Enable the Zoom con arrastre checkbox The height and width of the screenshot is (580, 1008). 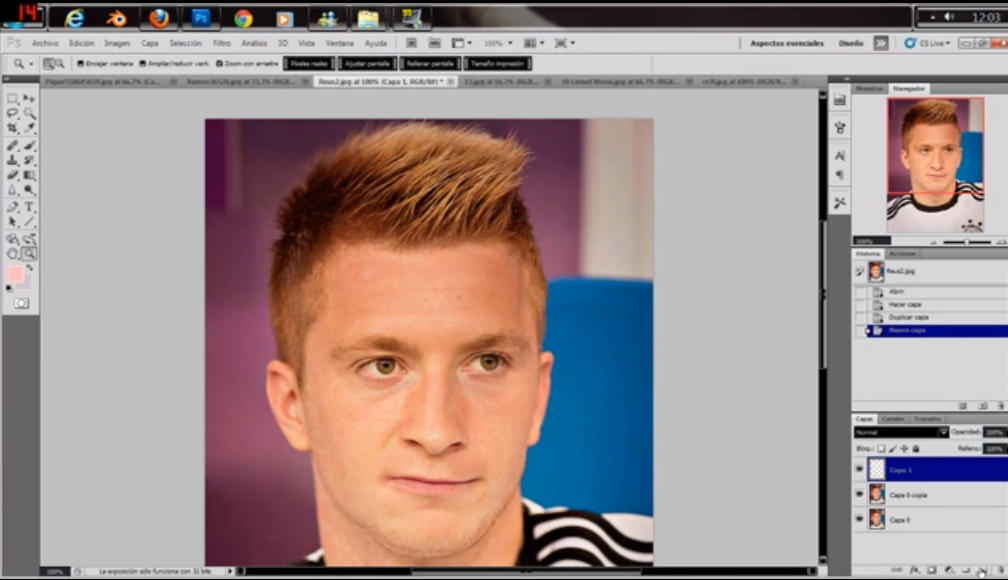(x=219, y=63)
